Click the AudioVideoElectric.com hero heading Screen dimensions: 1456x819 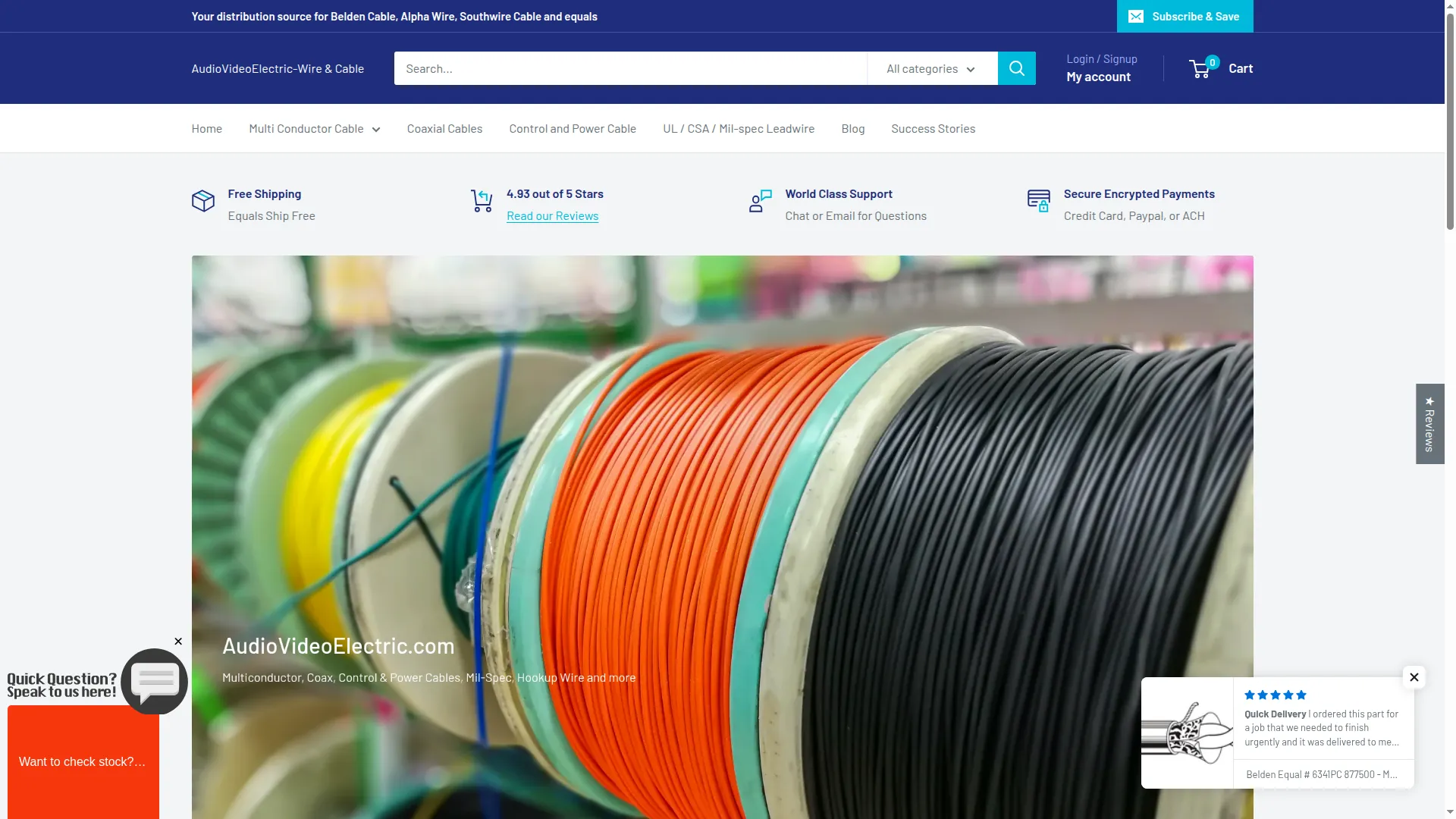pyautogui.click(x=338, y=646)
